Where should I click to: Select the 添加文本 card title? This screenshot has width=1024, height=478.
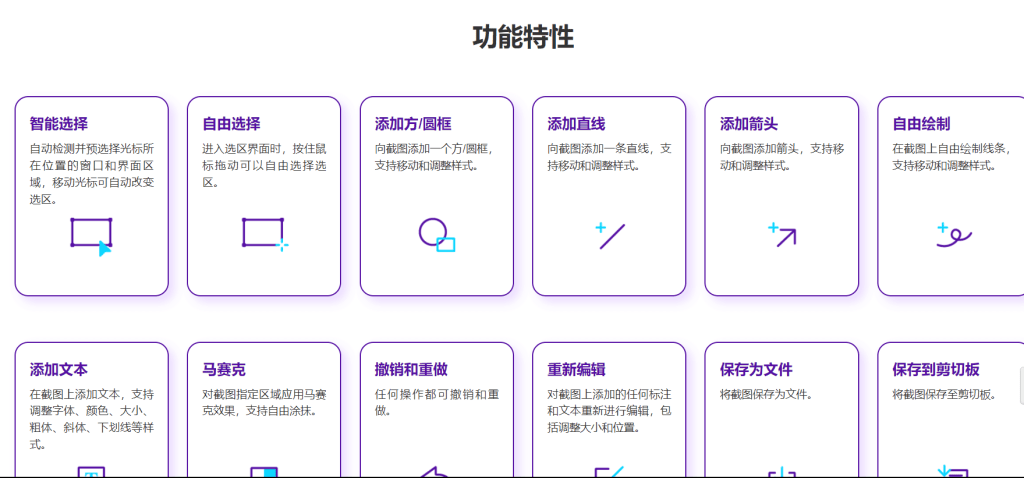click(59, 370)
